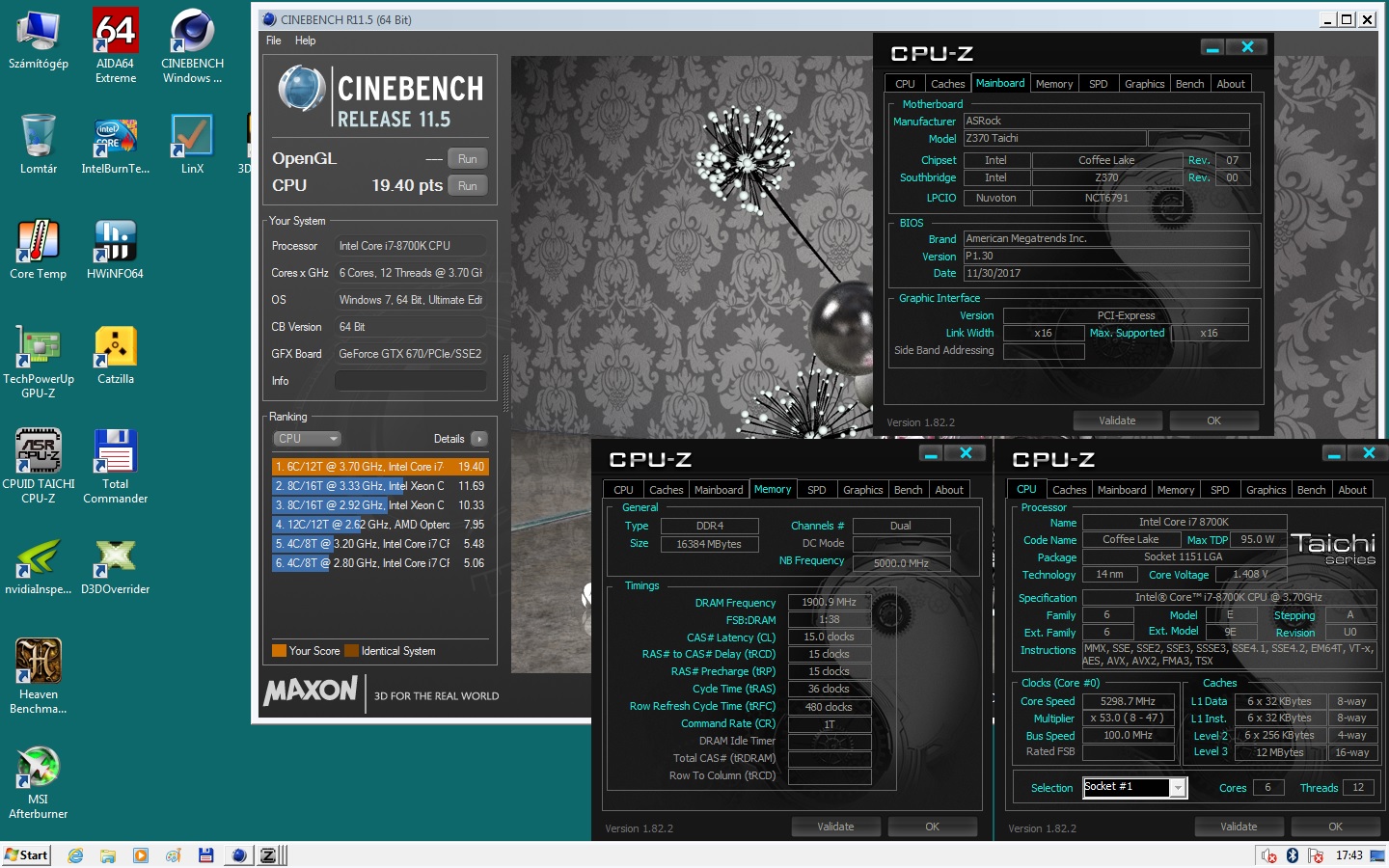Click Validate in CPU CPU-Z window
The height and width of the screenshot is (868, 1389).
[1239, 827]
